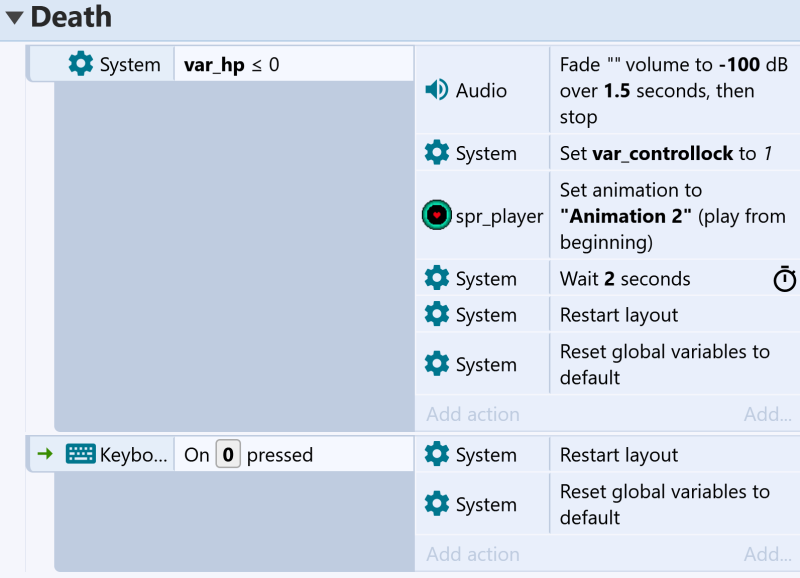This screenshot has height=578, width=800.
Task: Click gear icon of first Restart layout action
Action: (x=437, y=314)
